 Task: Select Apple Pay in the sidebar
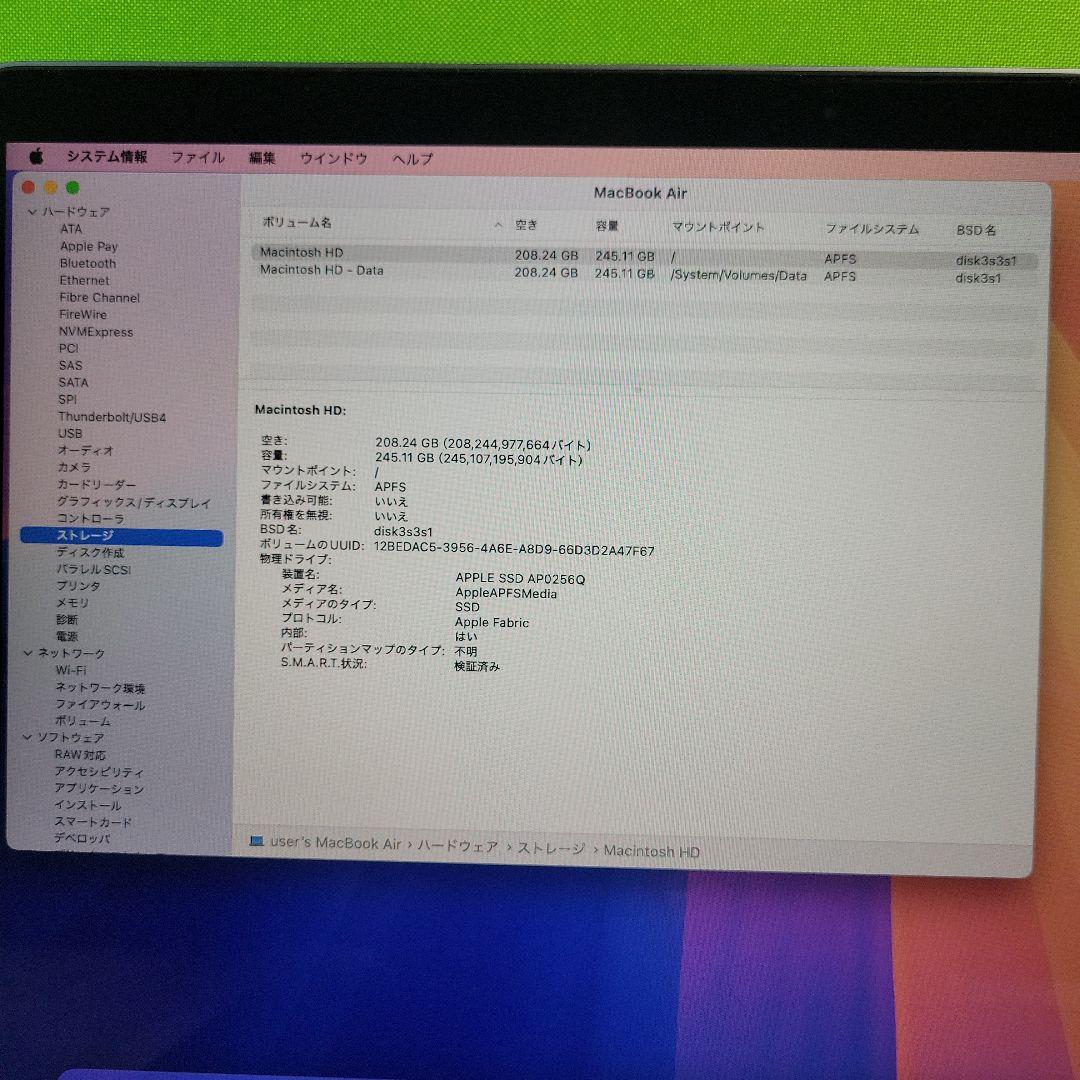[x=89, y=246]
